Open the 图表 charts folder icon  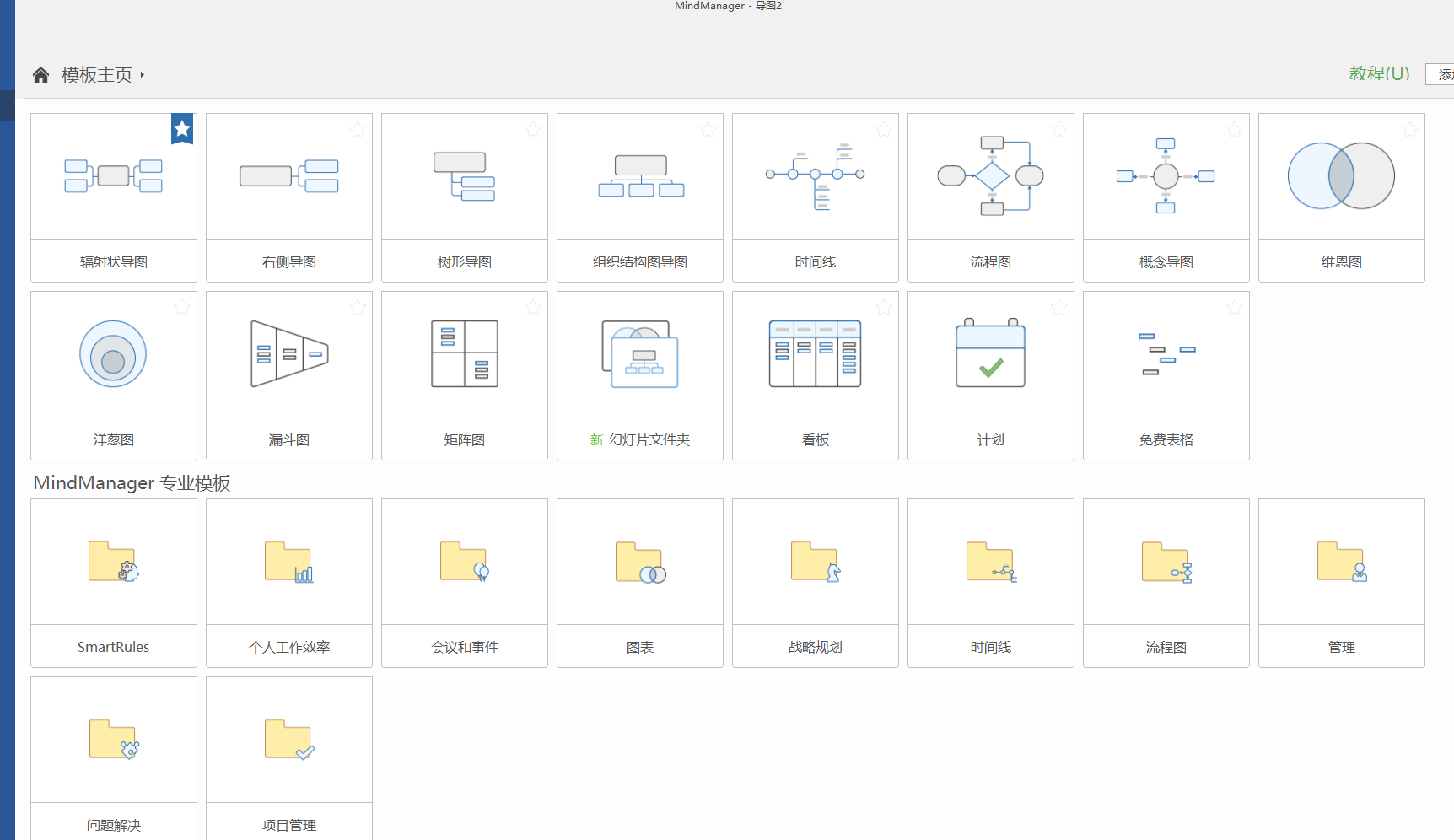(641, 563)
